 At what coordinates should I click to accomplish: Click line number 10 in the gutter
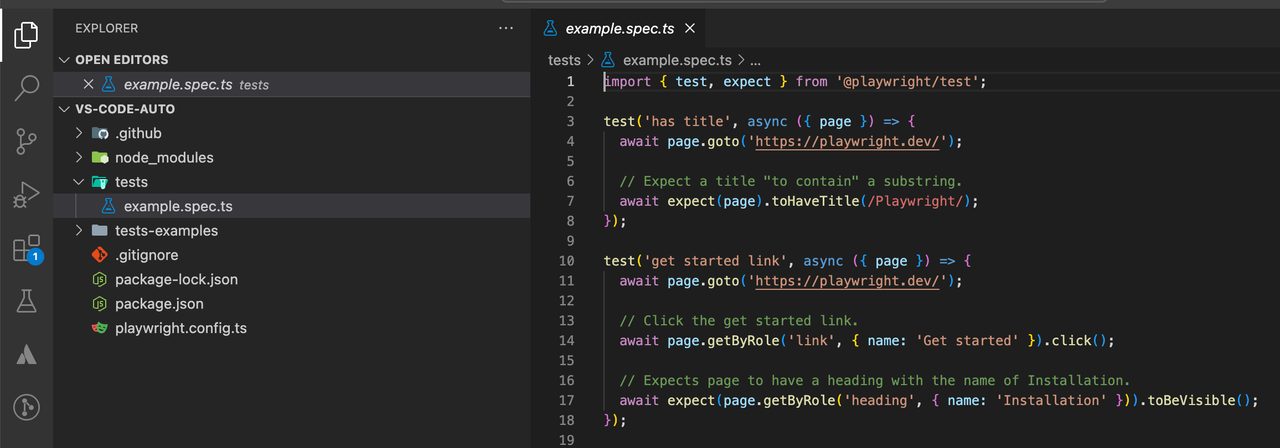click(x=567, y=261)
